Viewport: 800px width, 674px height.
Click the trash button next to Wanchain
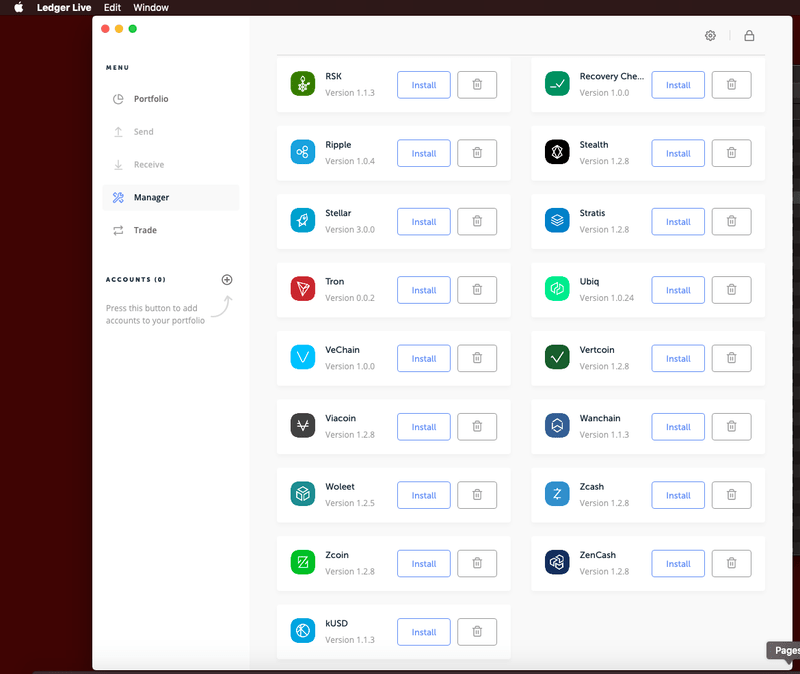pos(731,426)
